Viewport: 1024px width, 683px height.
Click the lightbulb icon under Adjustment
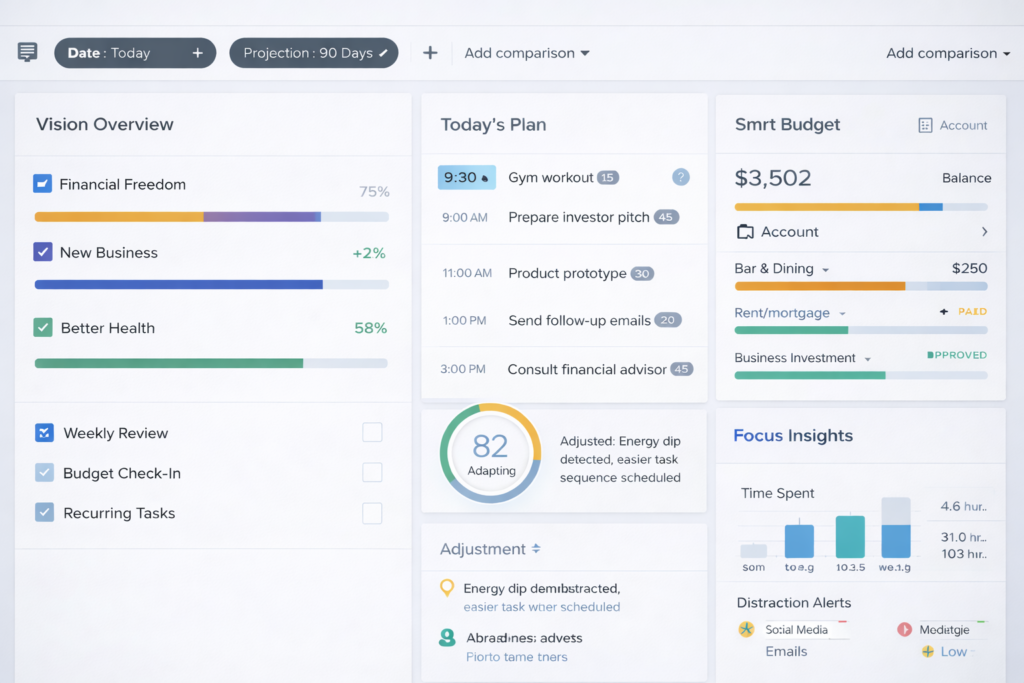click(x=447, y=588)
